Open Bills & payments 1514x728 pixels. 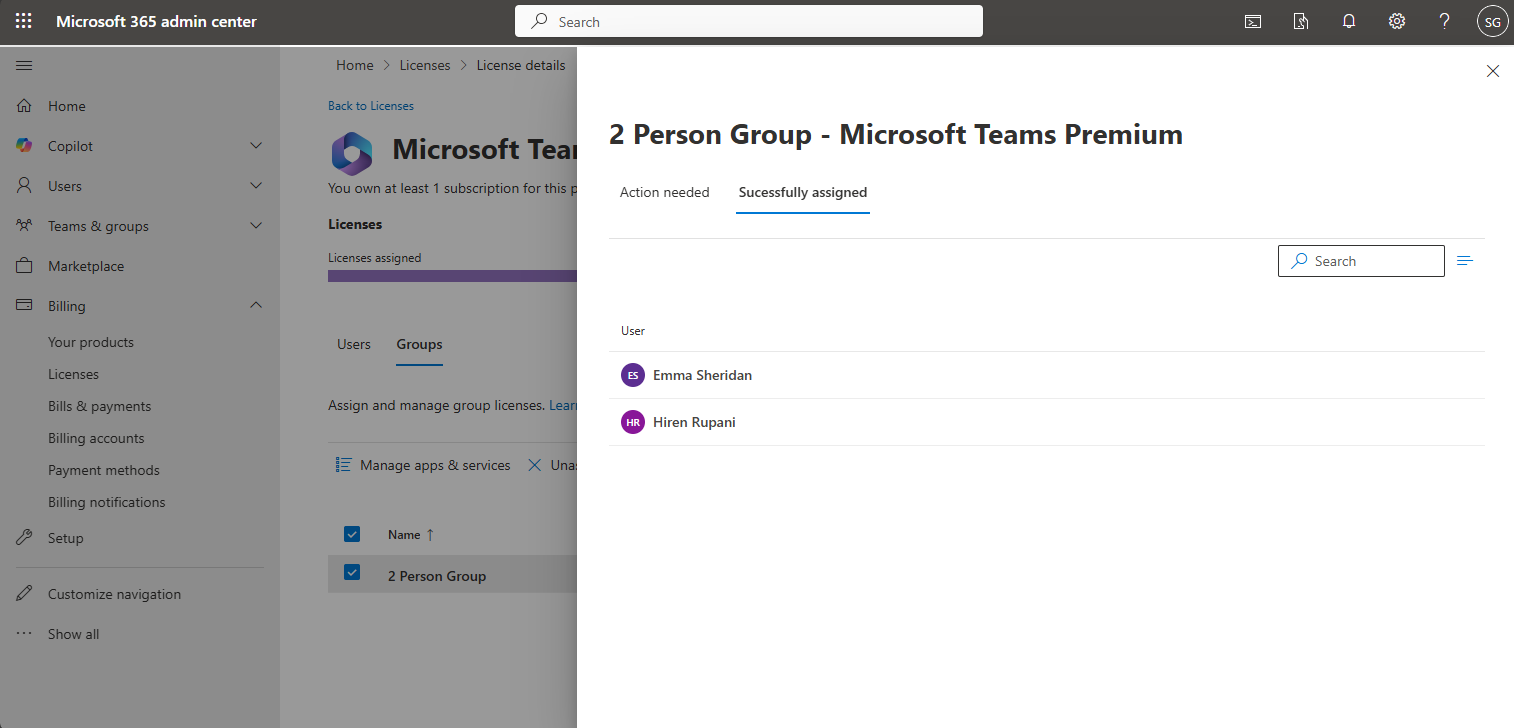click(x=100, y=406)
